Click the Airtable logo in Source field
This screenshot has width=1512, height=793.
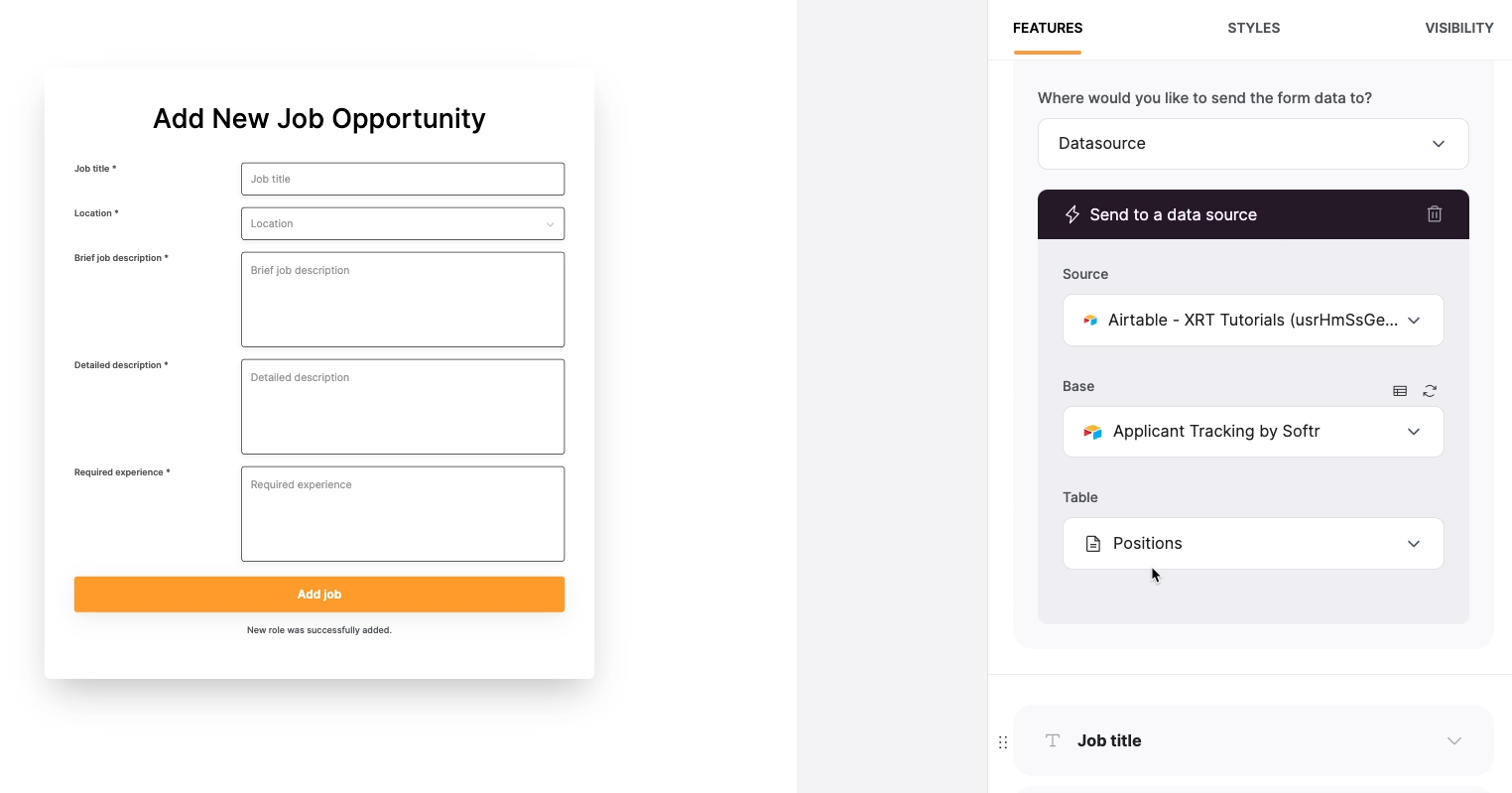click(1090, 321)
